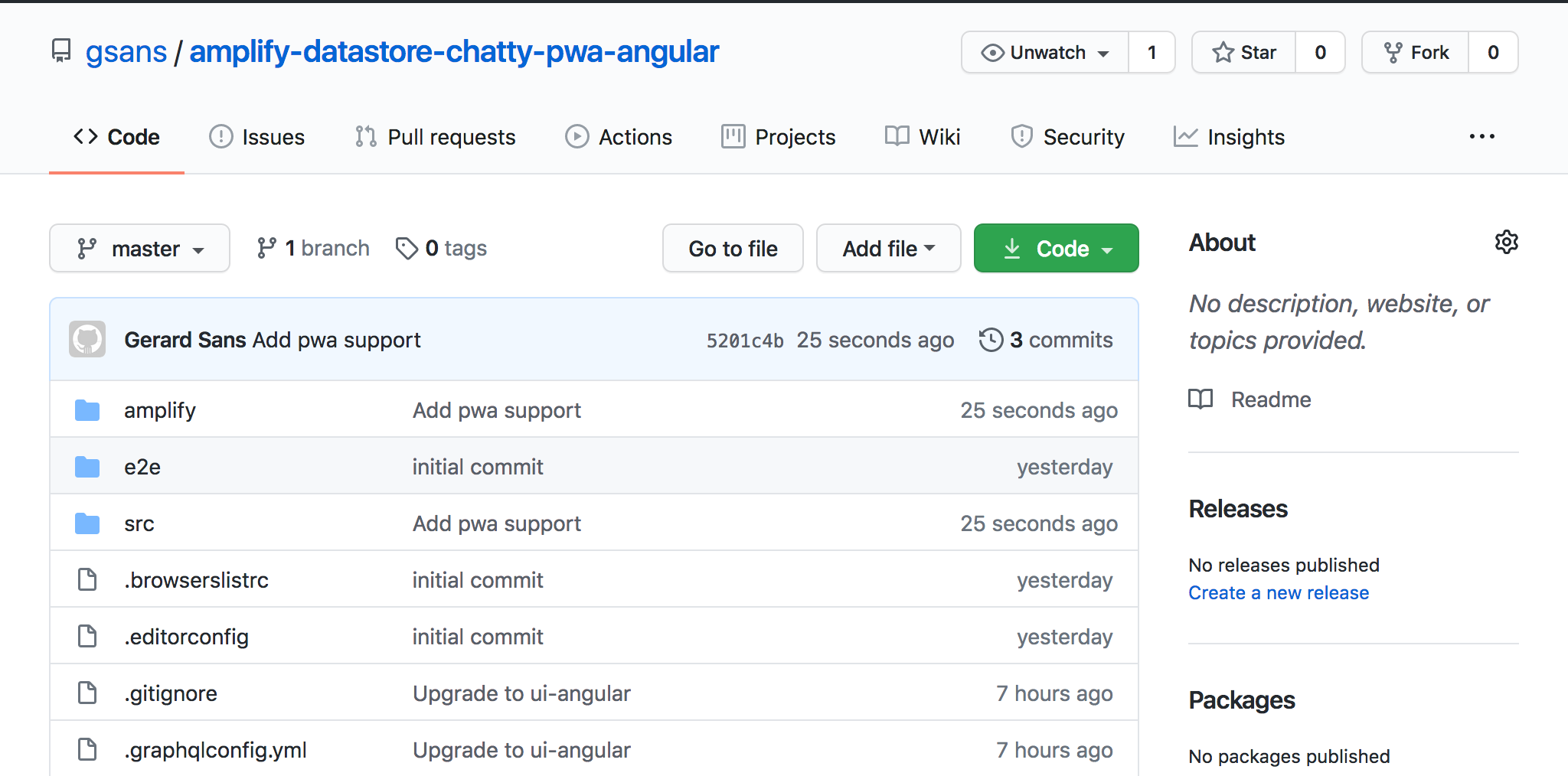Viewport: 1568px width, 776px height.
Task: Open initial commit message in .browserslistrc row
Action: pos(478,580)
